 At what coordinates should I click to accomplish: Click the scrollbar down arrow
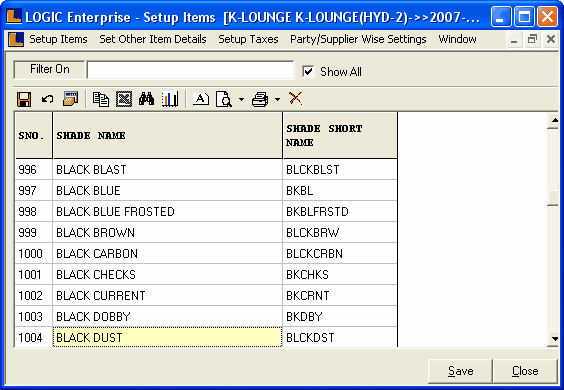coord(554,339)
